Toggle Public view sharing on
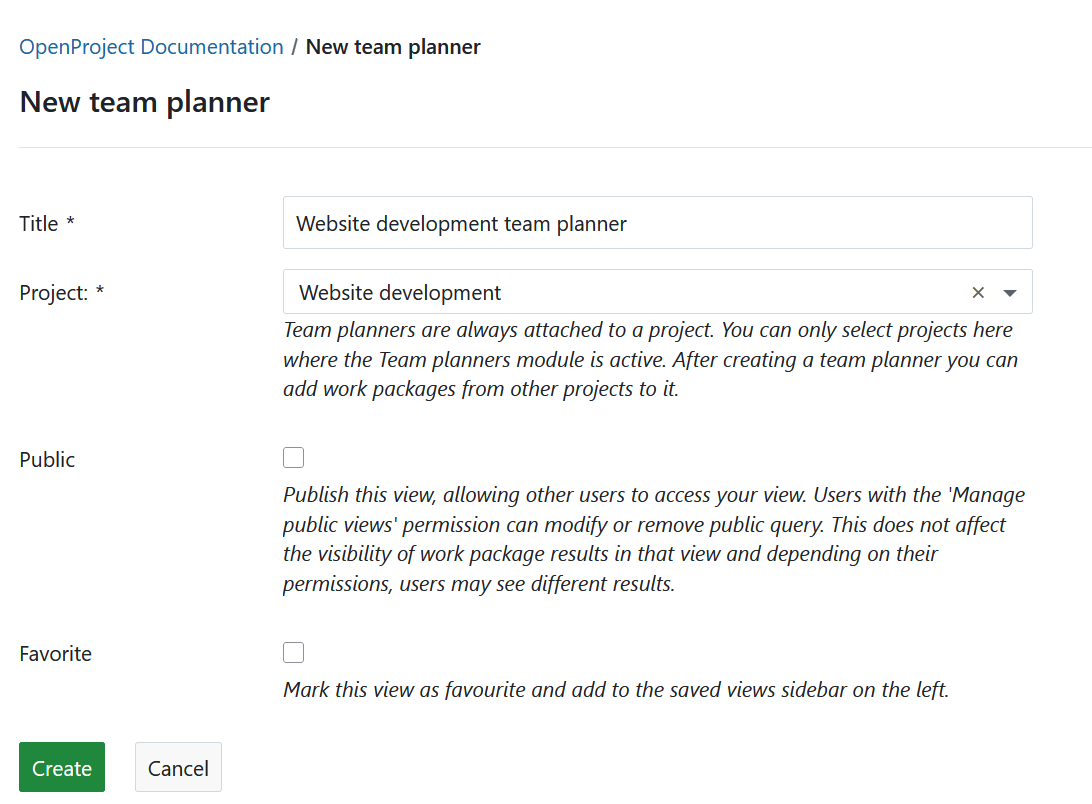This screenshot has height=804, width=1092. tap(293, 457)
